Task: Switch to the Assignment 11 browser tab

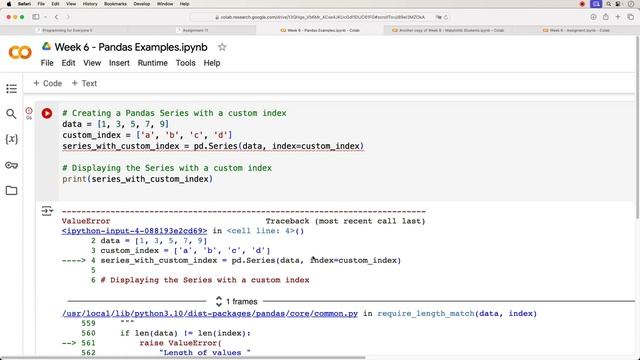Action: [x=192, y=30]
